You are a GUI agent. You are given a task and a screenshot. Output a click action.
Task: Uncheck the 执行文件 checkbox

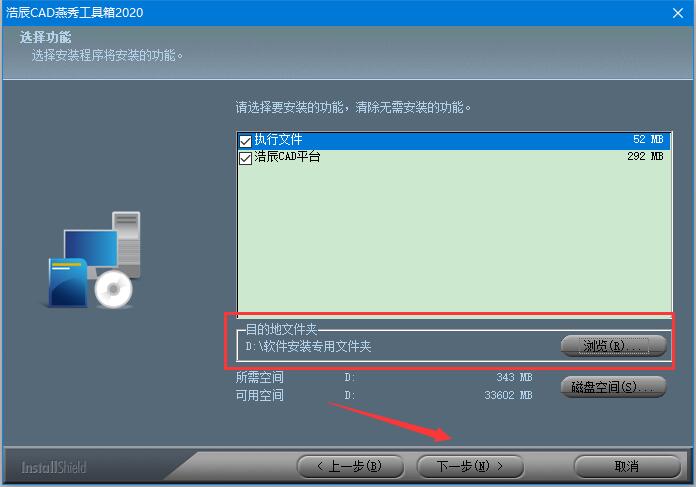[245, 141]
